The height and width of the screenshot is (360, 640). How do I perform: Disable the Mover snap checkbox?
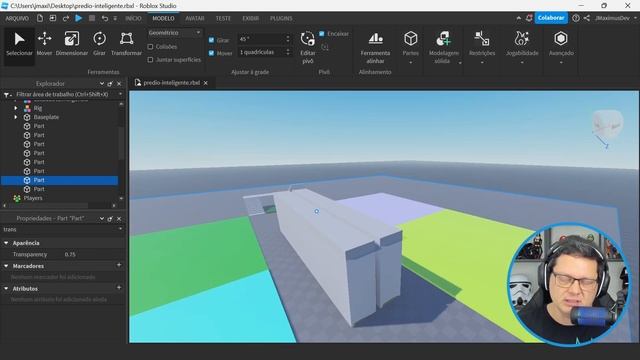pyautogui.click(x=211, y=53)
